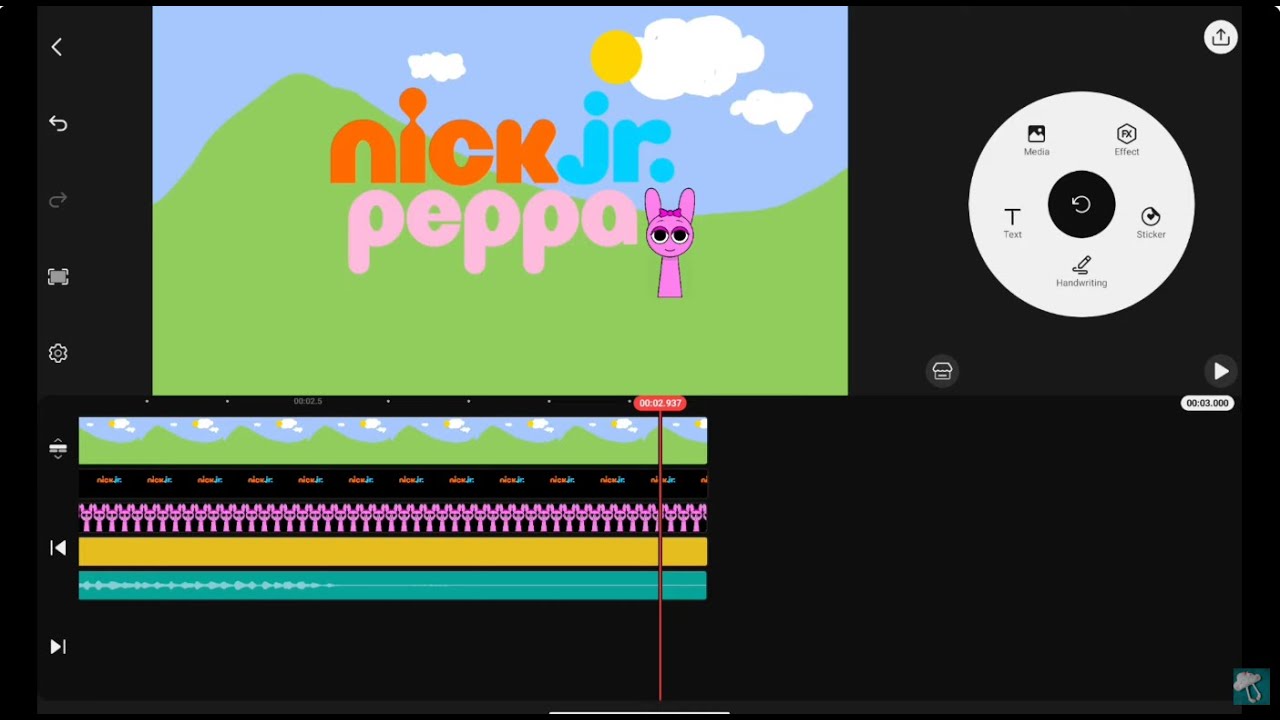
Task: Tap the center replay button in wheel
Action: (x=1081, y=204)
